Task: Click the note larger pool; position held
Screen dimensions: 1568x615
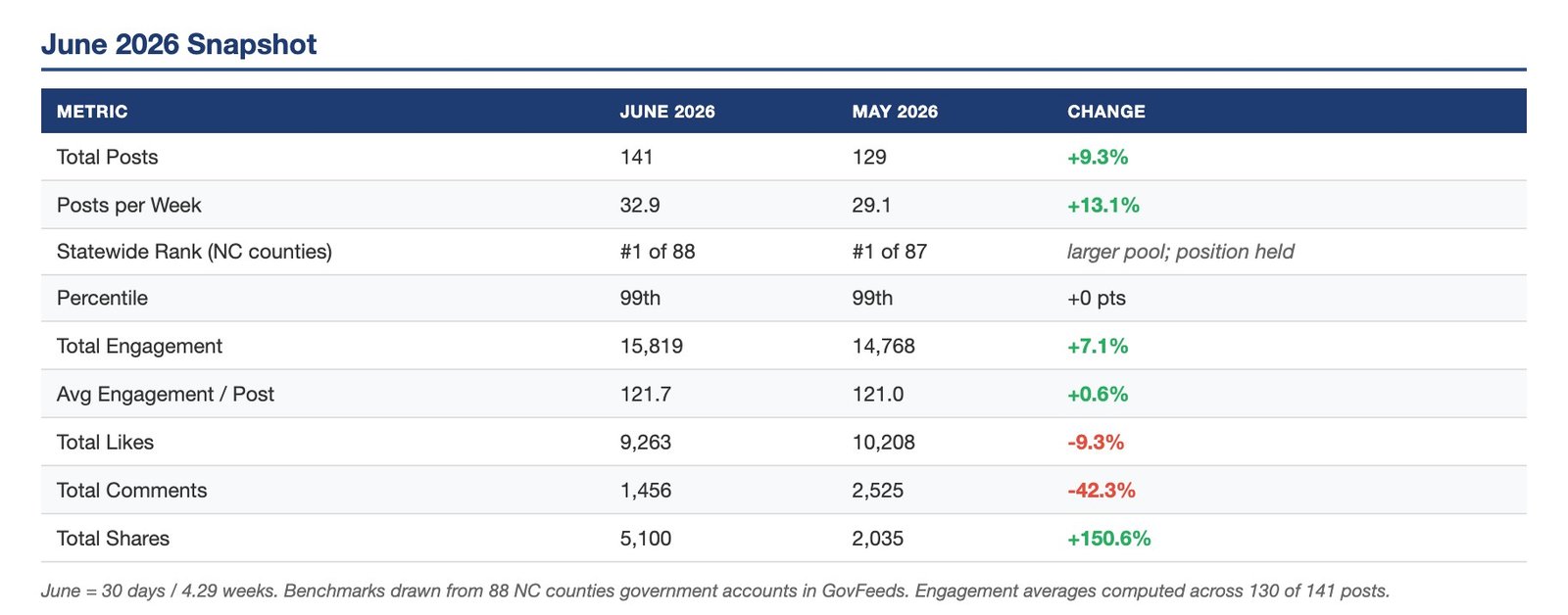Action: (1181, 252)
